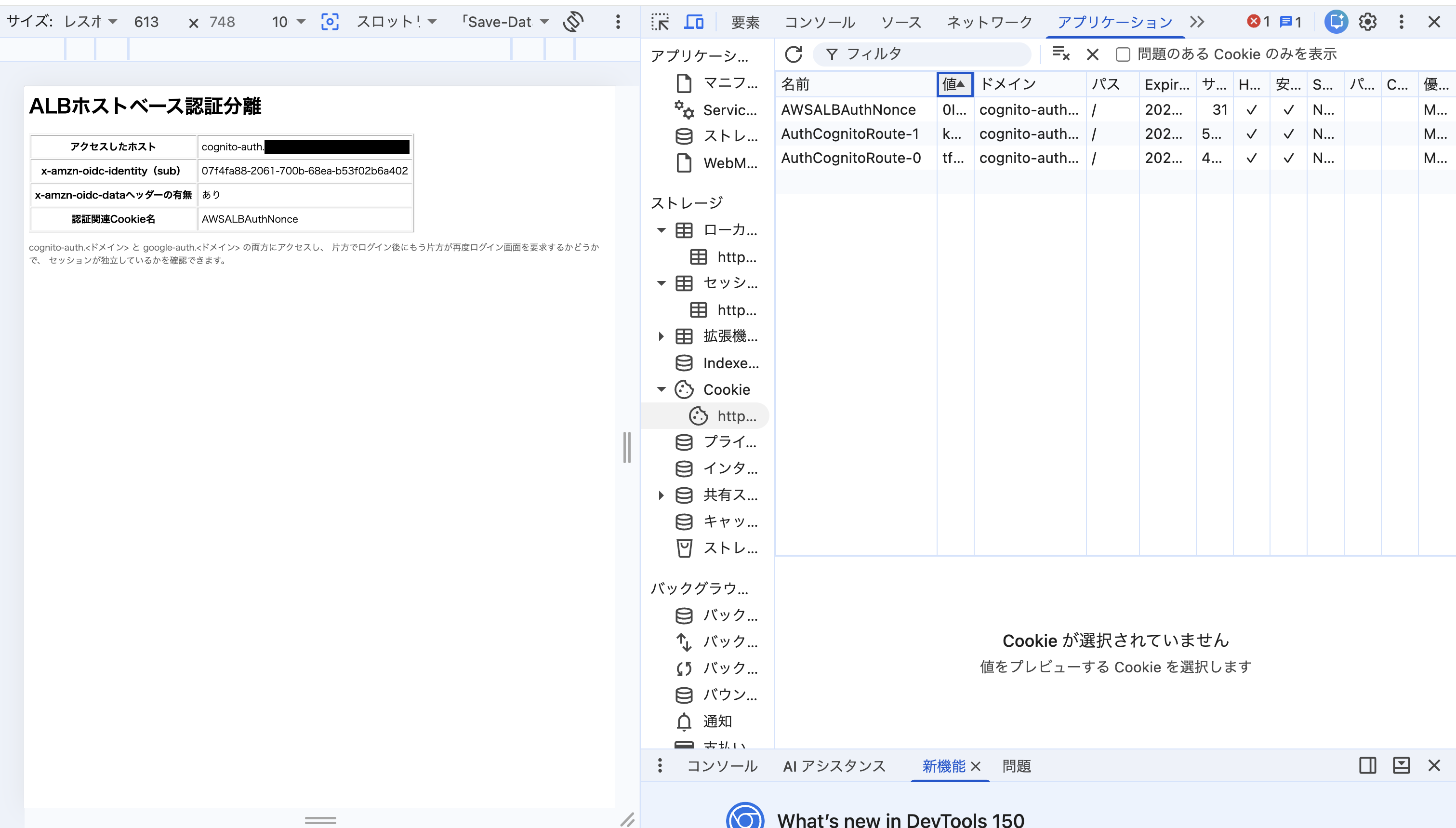Toggle the device toolbar icon
The image size is (1456, 828).
click(x=693, y=22)
